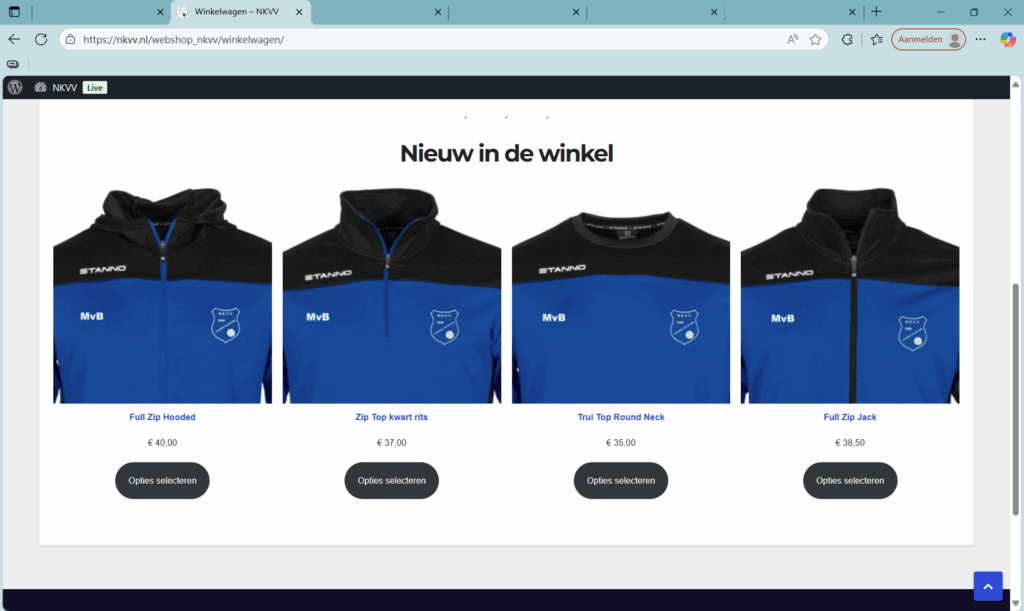Open the Copilot icon in toolbar

click(1007, 40)
